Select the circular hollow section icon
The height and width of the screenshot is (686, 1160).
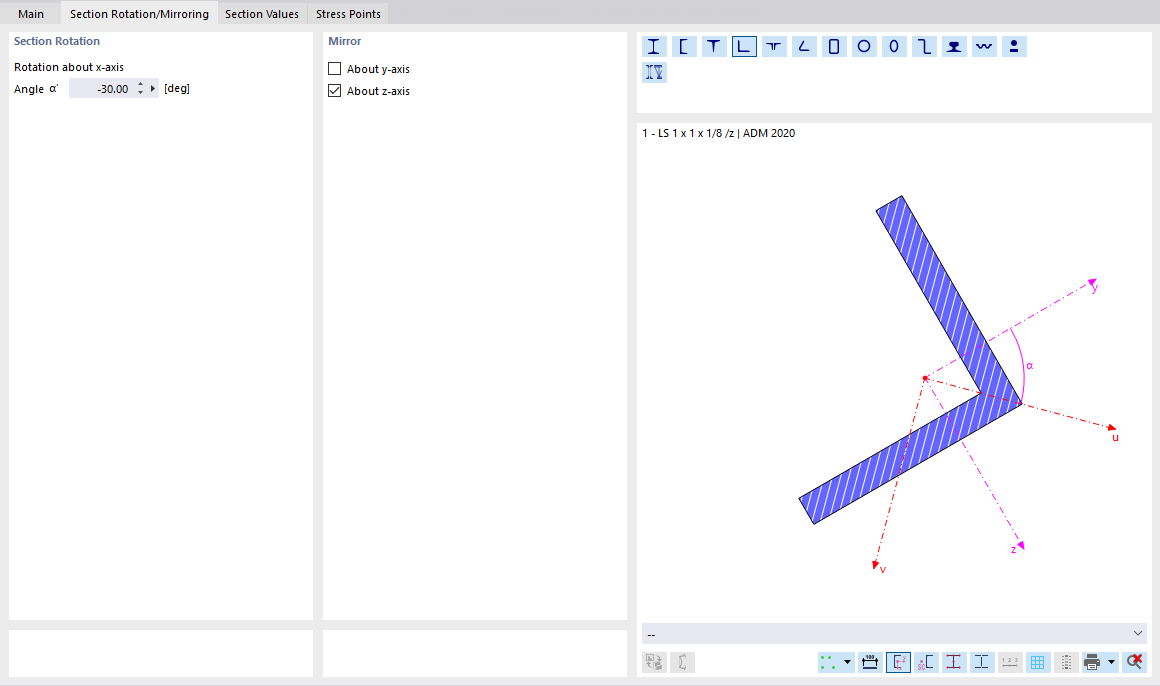864,46
